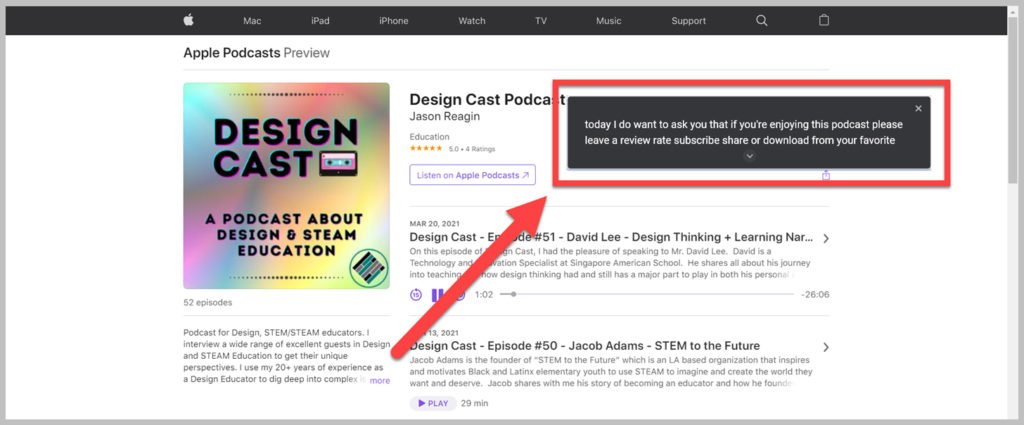Open the Episode #50 details chevron
Viewport: 1024px width, 425px height.
point(825,347)
